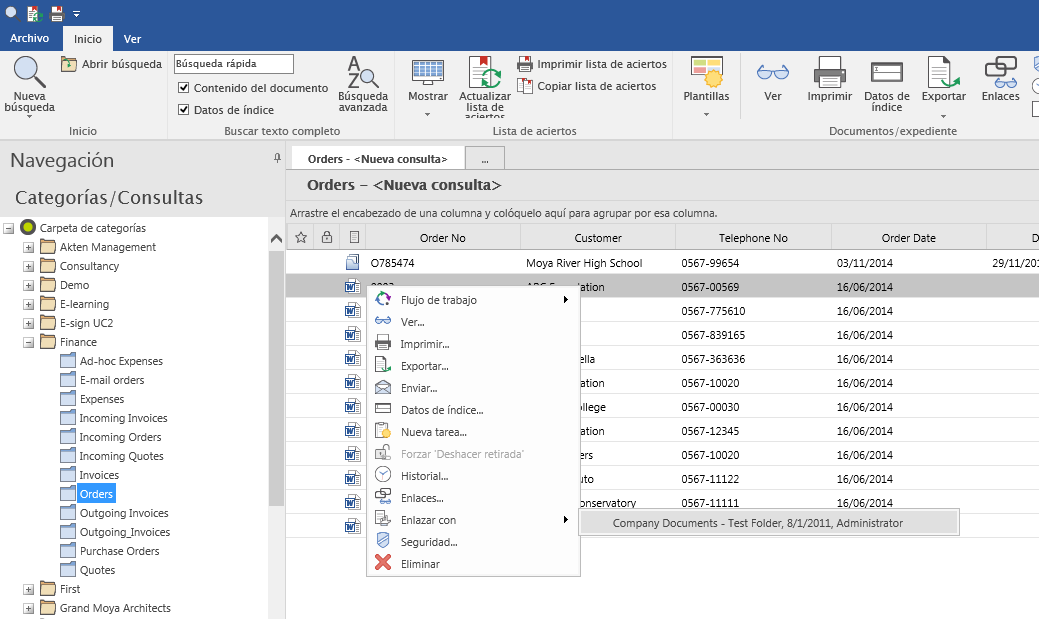Pin the Navegación panel
Image resolution: width=1039 pixels, height=623 pixels.
tap(277, 158)
